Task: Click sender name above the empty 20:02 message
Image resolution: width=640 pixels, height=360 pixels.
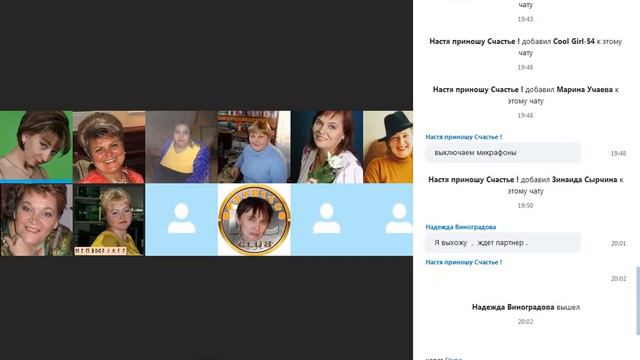Action: (x=464, y=262)
